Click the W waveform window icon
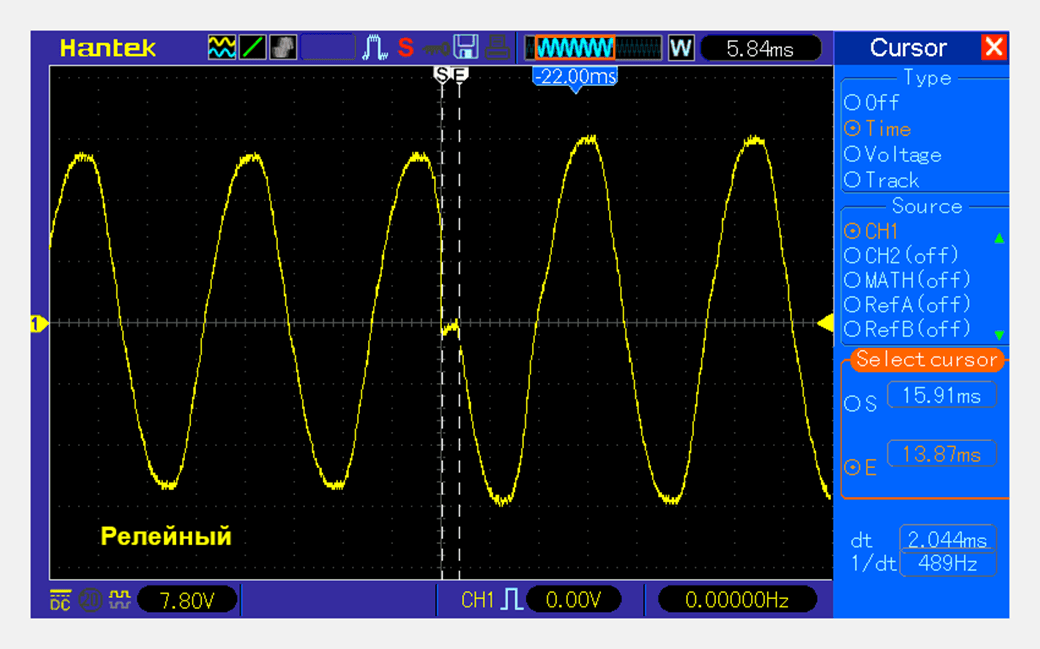 [x=681, y=47]
